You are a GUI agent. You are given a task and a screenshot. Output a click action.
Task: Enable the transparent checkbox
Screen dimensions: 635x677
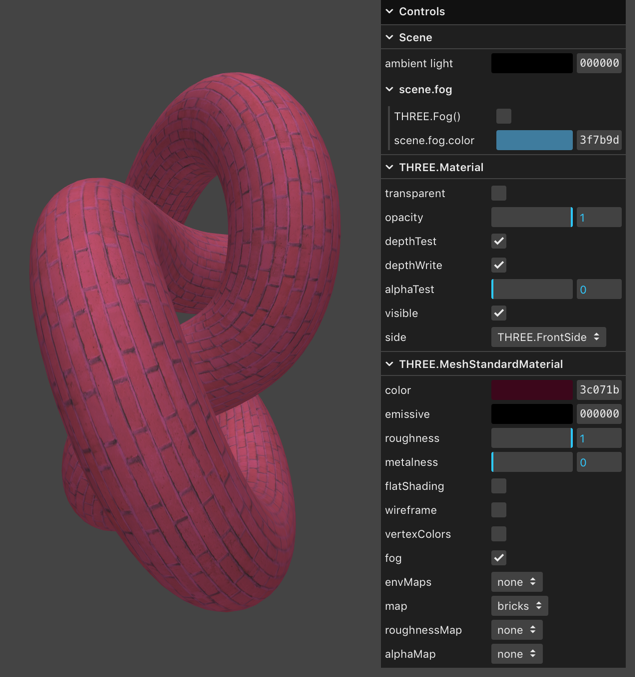coord(499,193)
